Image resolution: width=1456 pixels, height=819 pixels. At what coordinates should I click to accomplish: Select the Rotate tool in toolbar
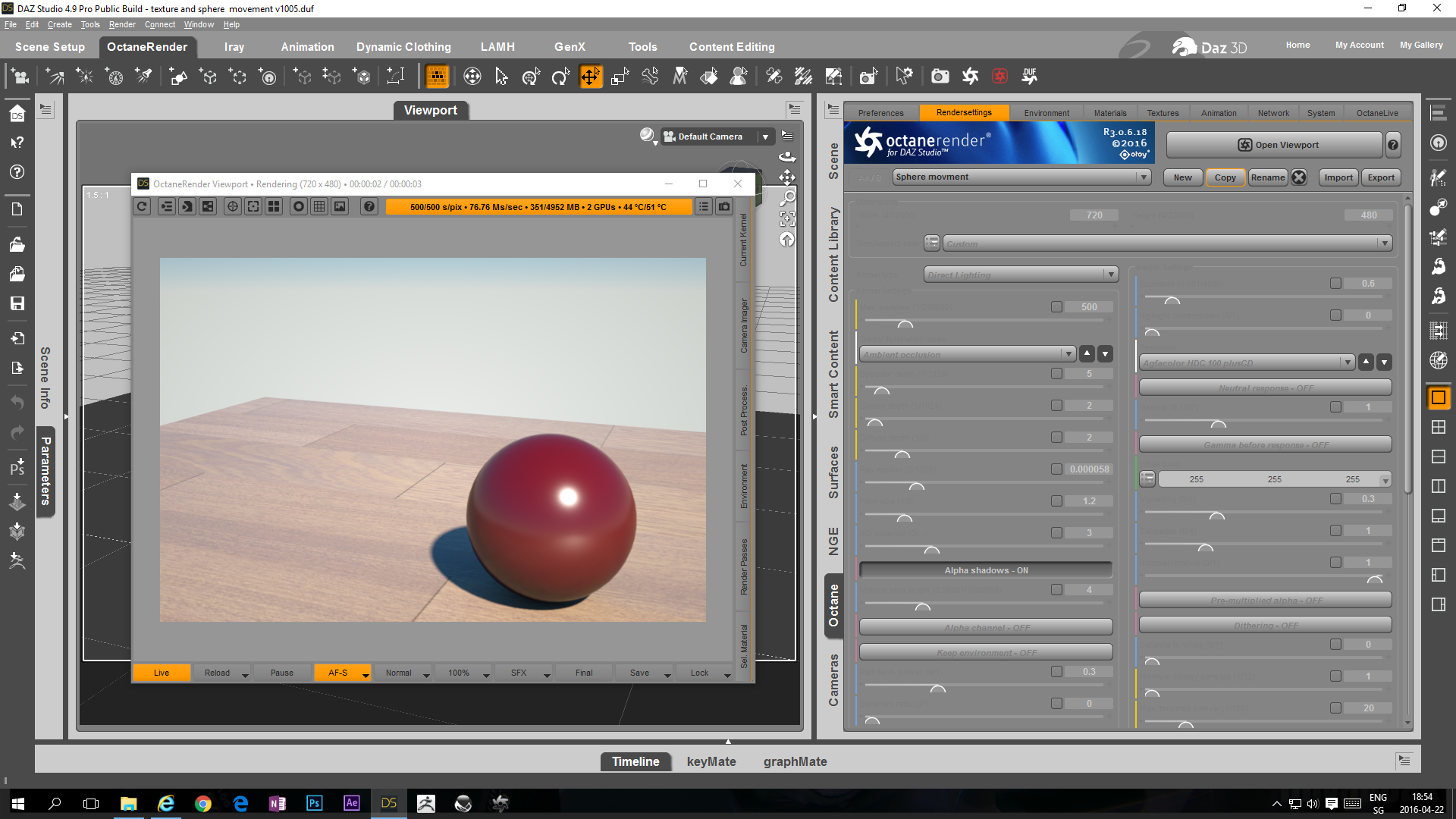point(560,77)
